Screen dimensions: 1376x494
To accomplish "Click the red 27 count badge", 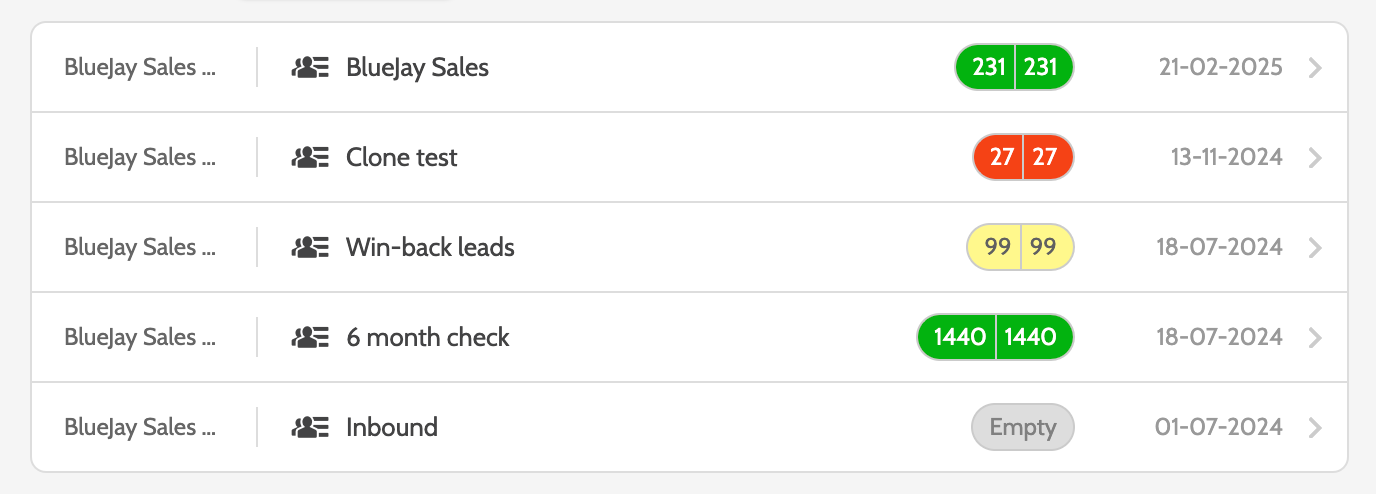I will pos(1022,158).
